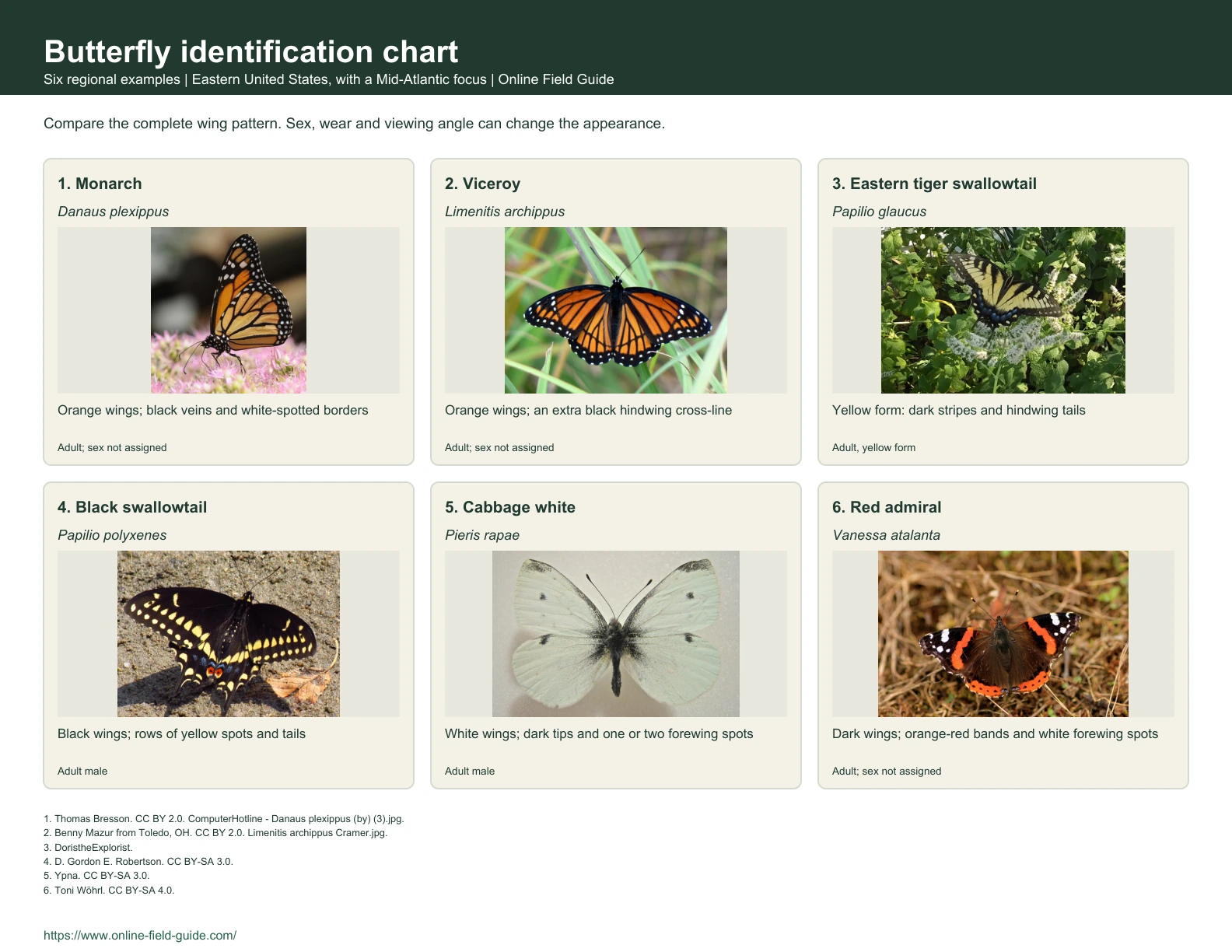Select the heading '2. Viceroy'
Image resolution: width=1232 pixels, height=952 pixels.
point(482,184)
